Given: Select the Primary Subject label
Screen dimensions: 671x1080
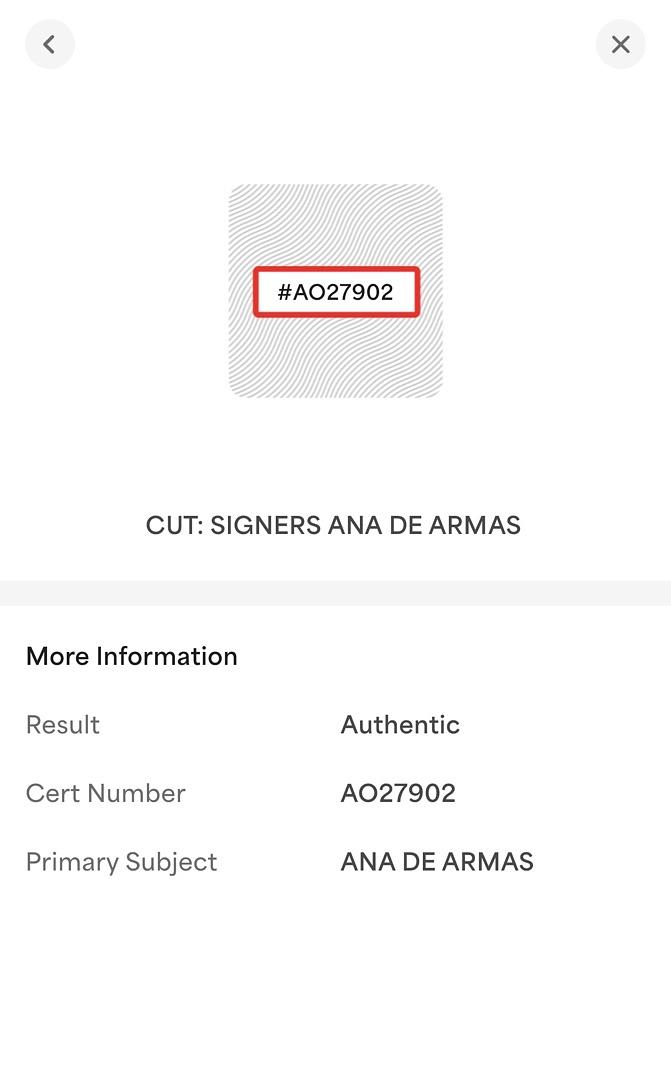Looking at the screenshot, I should [121, 862].
